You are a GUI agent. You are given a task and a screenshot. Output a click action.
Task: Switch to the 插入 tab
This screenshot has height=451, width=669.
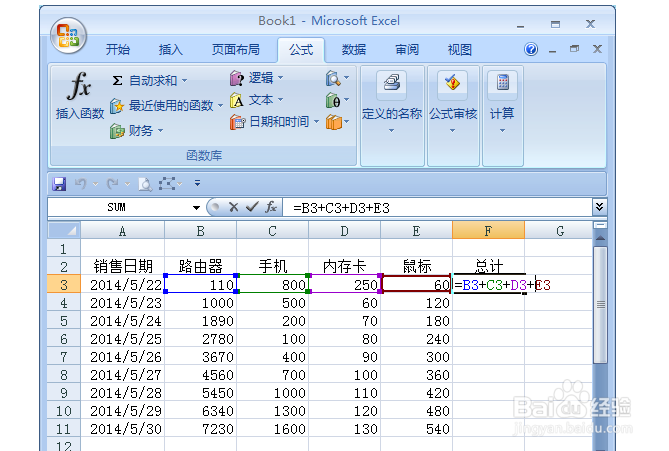tap(171, 49)
